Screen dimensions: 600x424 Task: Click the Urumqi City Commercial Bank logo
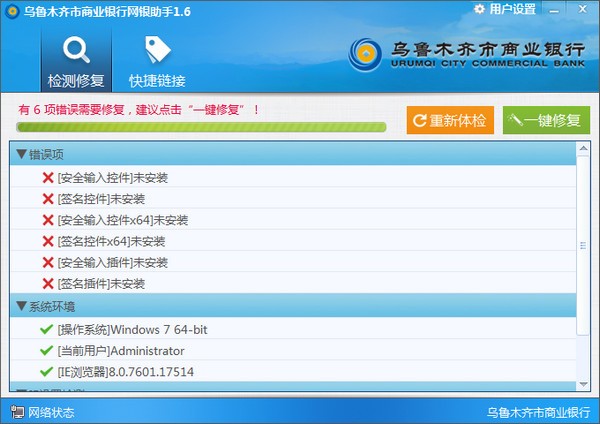pyautogui.click(x=467, y=55)
